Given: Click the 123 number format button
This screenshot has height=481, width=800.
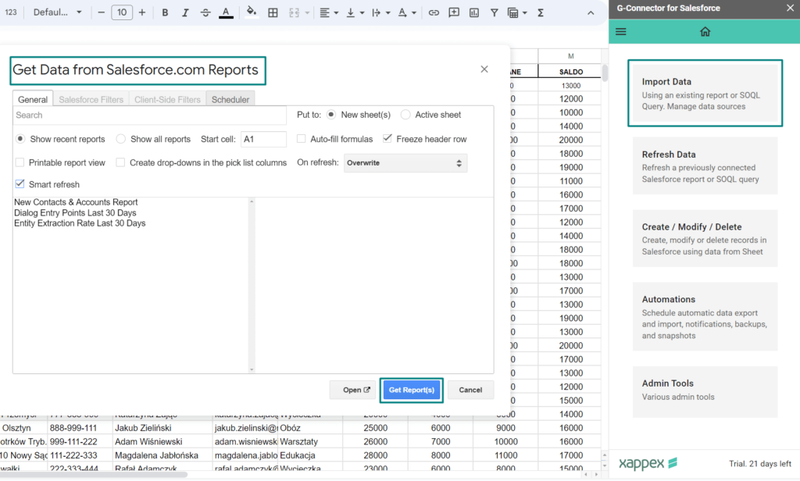Looking at the screenshot, I should point(11,12).
